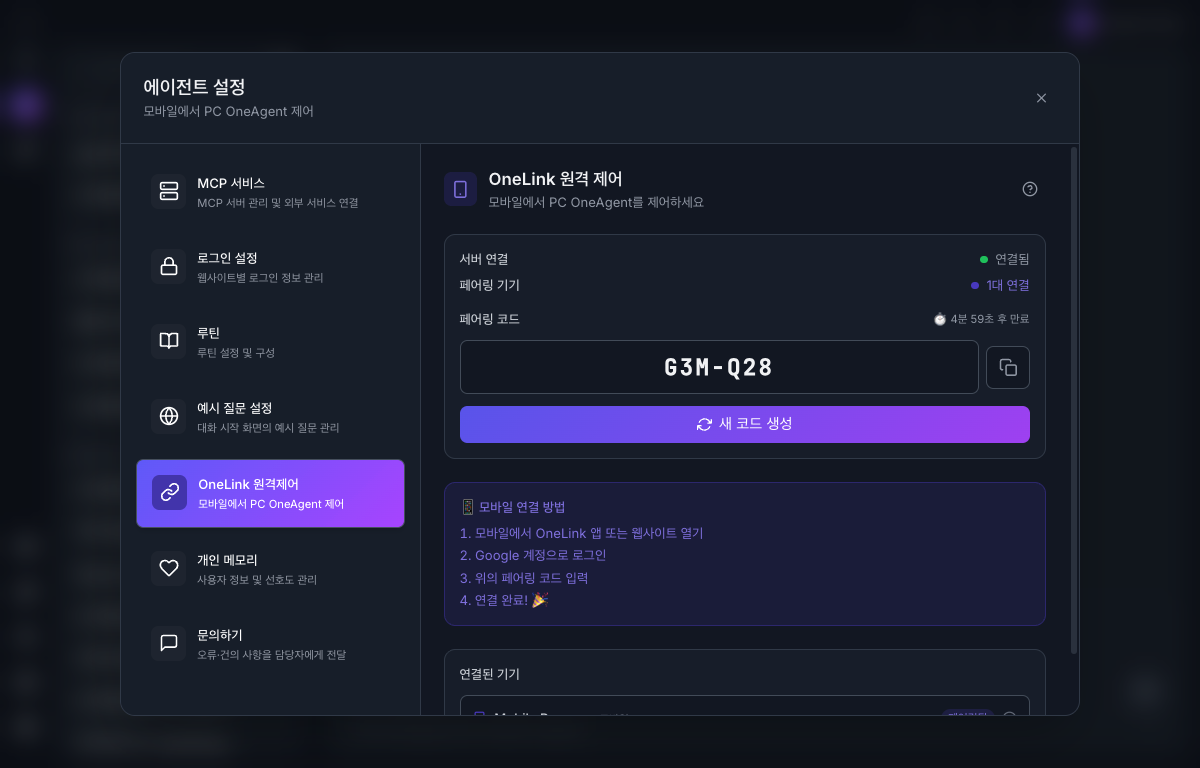Open the 로그인 설정 section
The height and width of the screenshot is (768, 1200).
[270, 267]
